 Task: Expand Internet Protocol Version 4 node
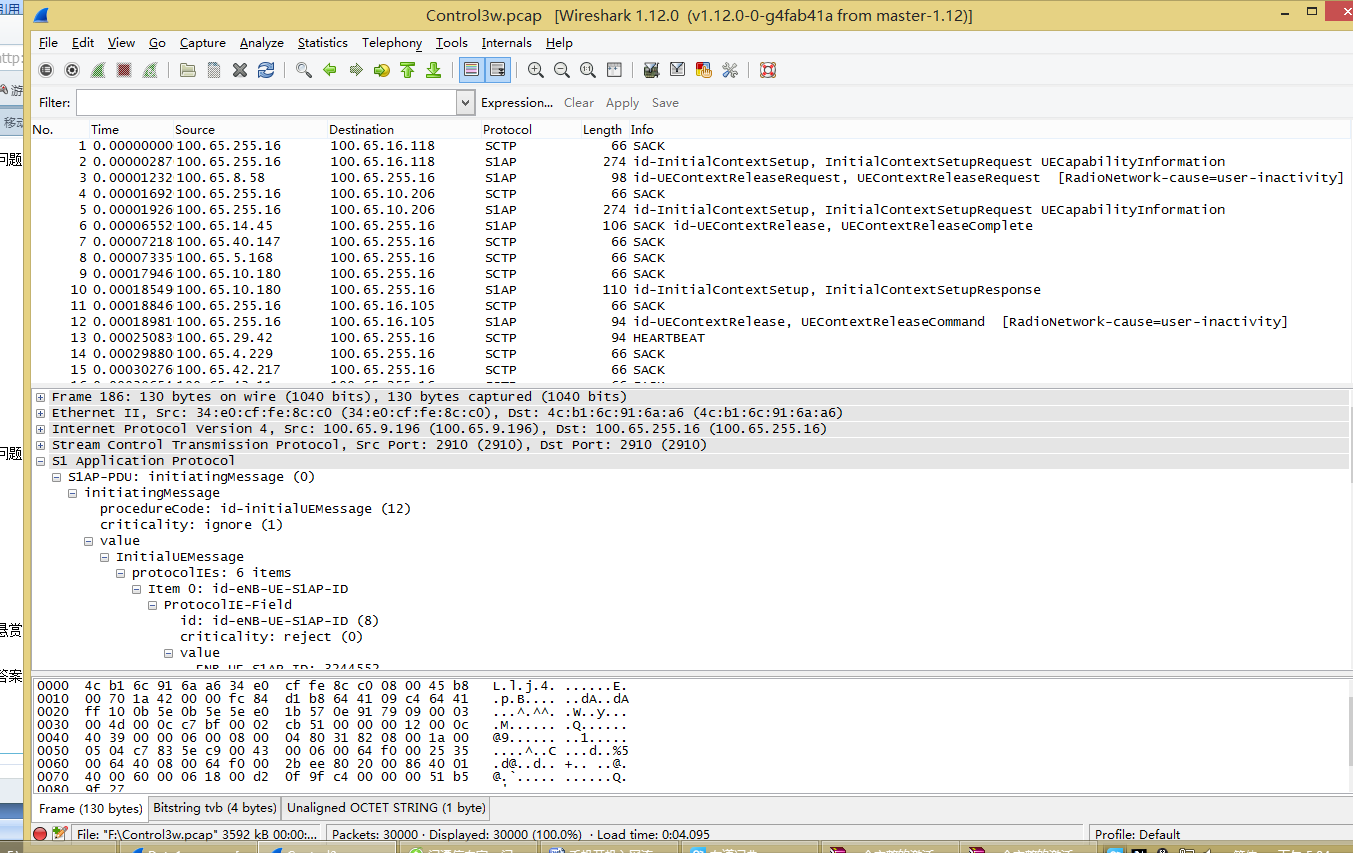pyautogui.click(x=41, y=429)
